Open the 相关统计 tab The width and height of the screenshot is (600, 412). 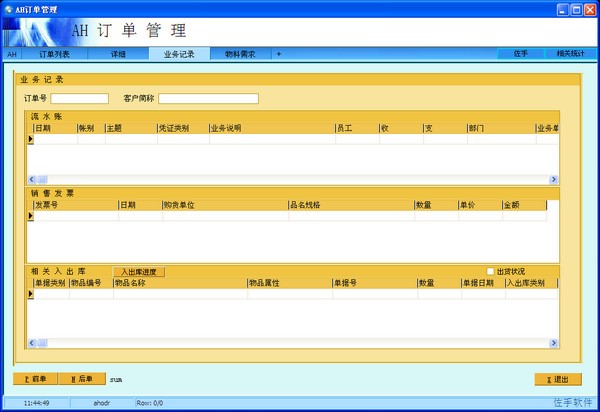coord(570,54)
